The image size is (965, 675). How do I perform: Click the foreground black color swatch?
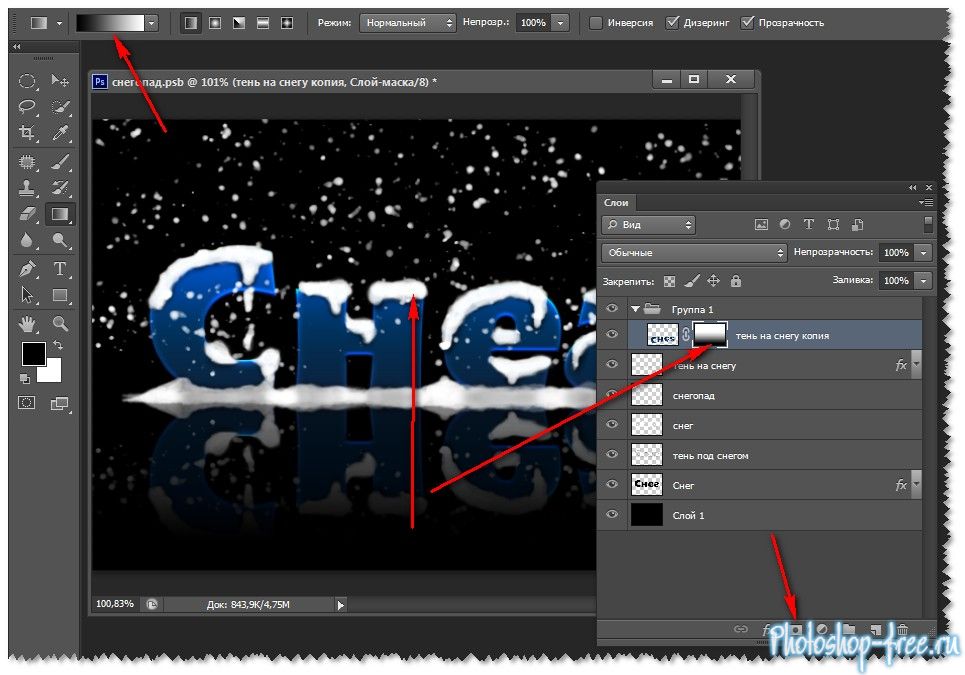tap(34, 353)
